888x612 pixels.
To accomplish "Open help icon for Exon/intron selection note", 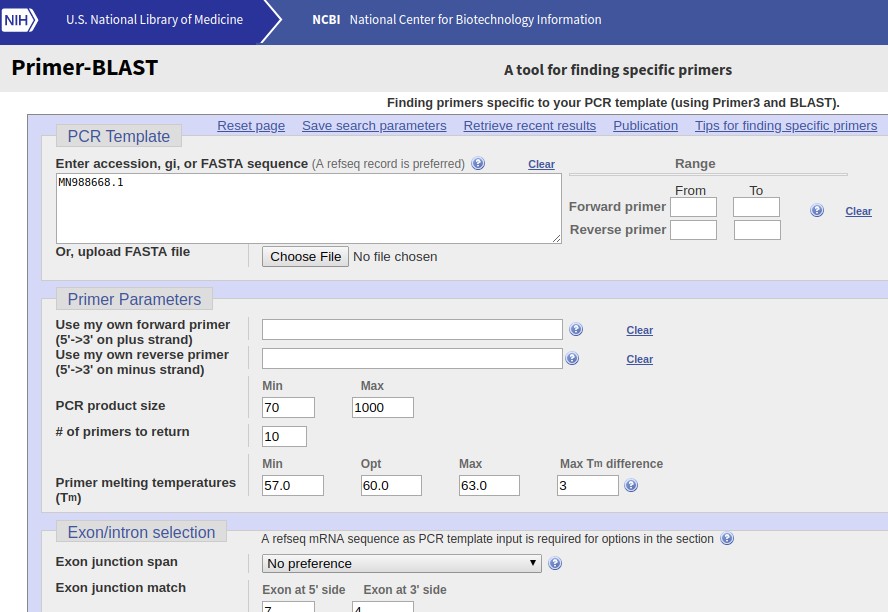I will 727,538.
